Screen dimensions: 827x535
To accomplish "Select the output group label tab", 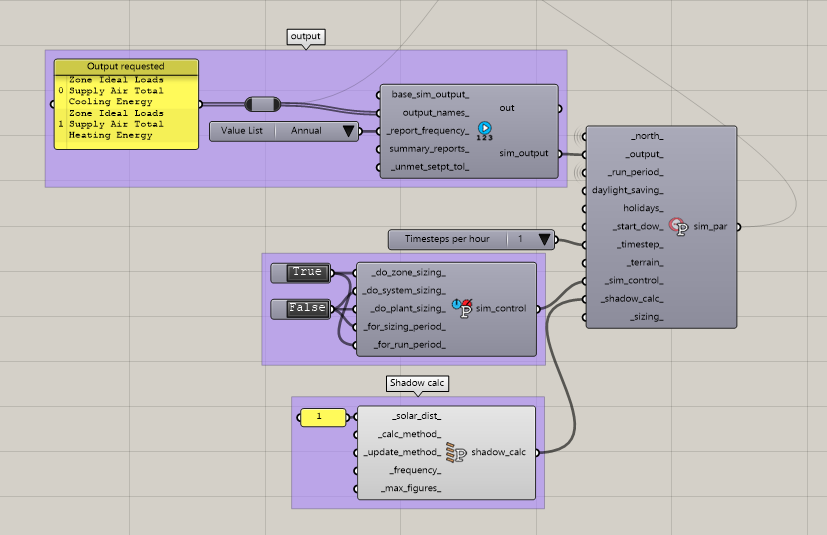I will point(306,37).
